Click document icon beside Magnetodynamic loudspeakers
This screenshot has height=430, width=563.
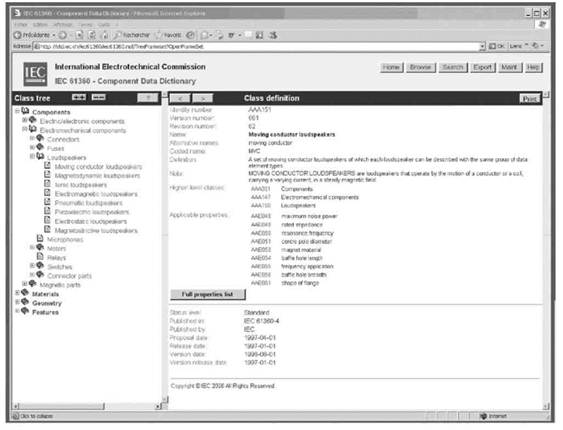(x=47, y=175)
